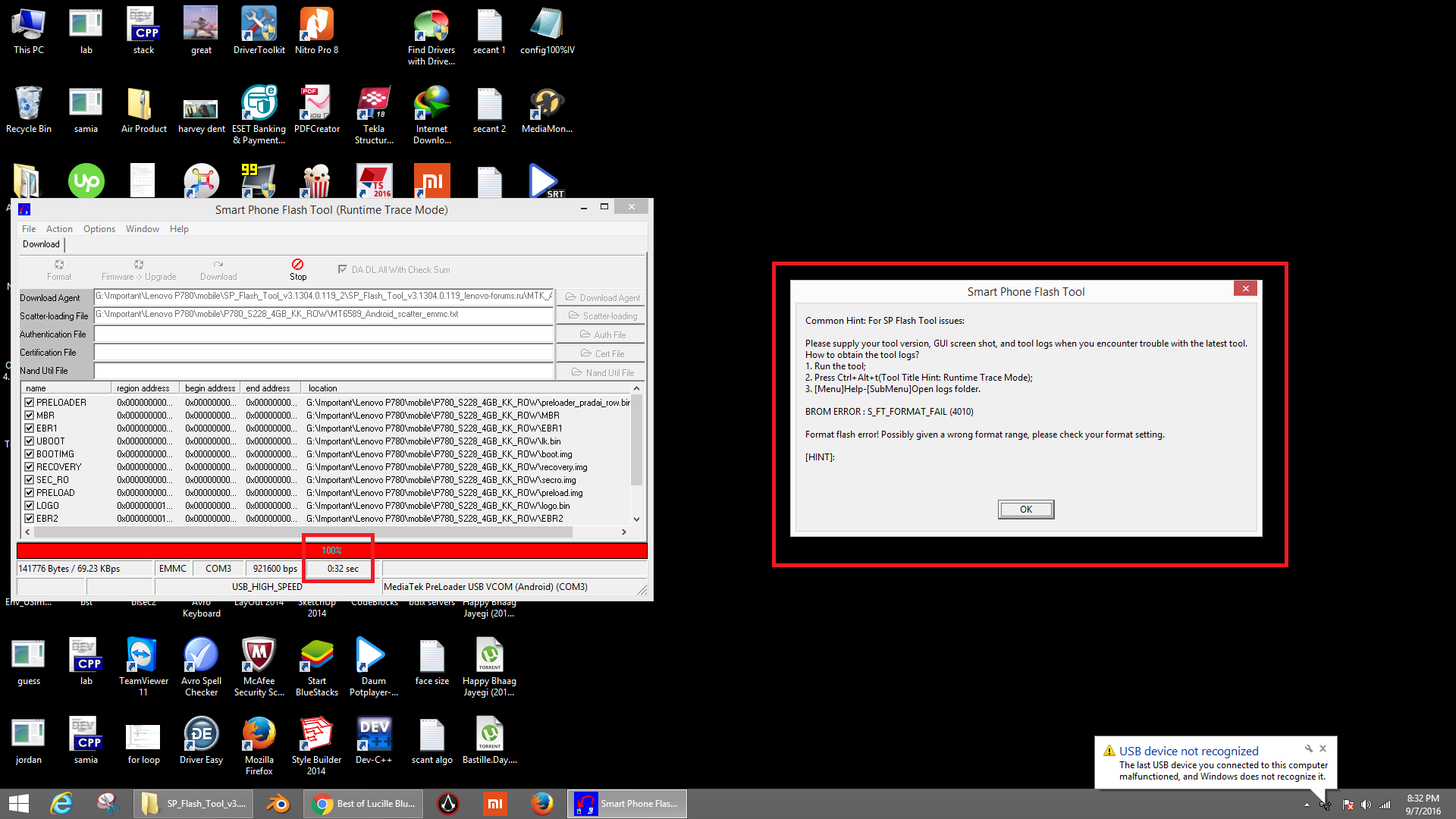Open the Action menu
This screenshot has width=1456, height=819.
coord(59,229)
